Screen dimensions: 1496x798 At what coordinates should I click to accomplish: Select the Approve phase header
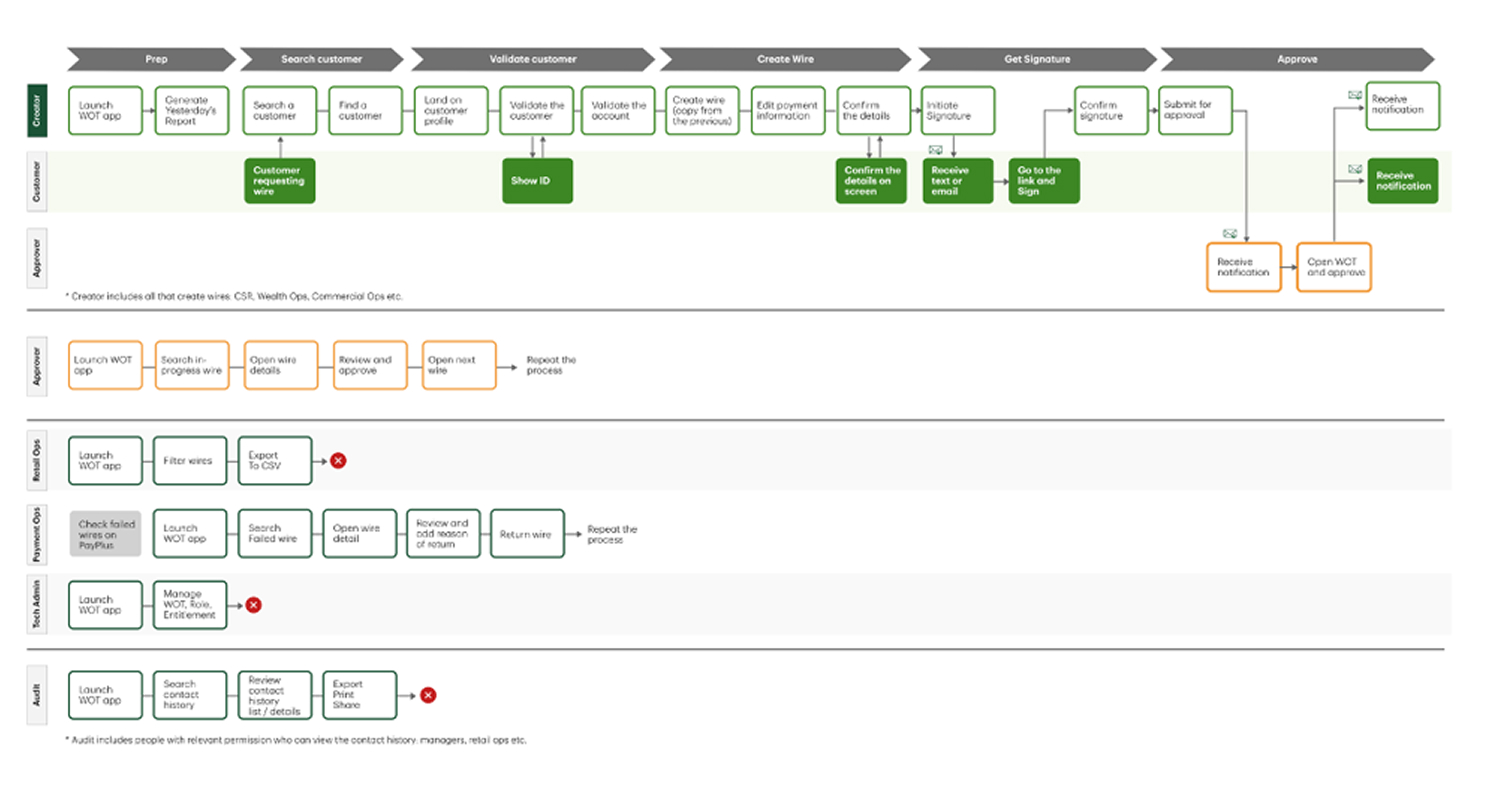tap(1297, 59)
